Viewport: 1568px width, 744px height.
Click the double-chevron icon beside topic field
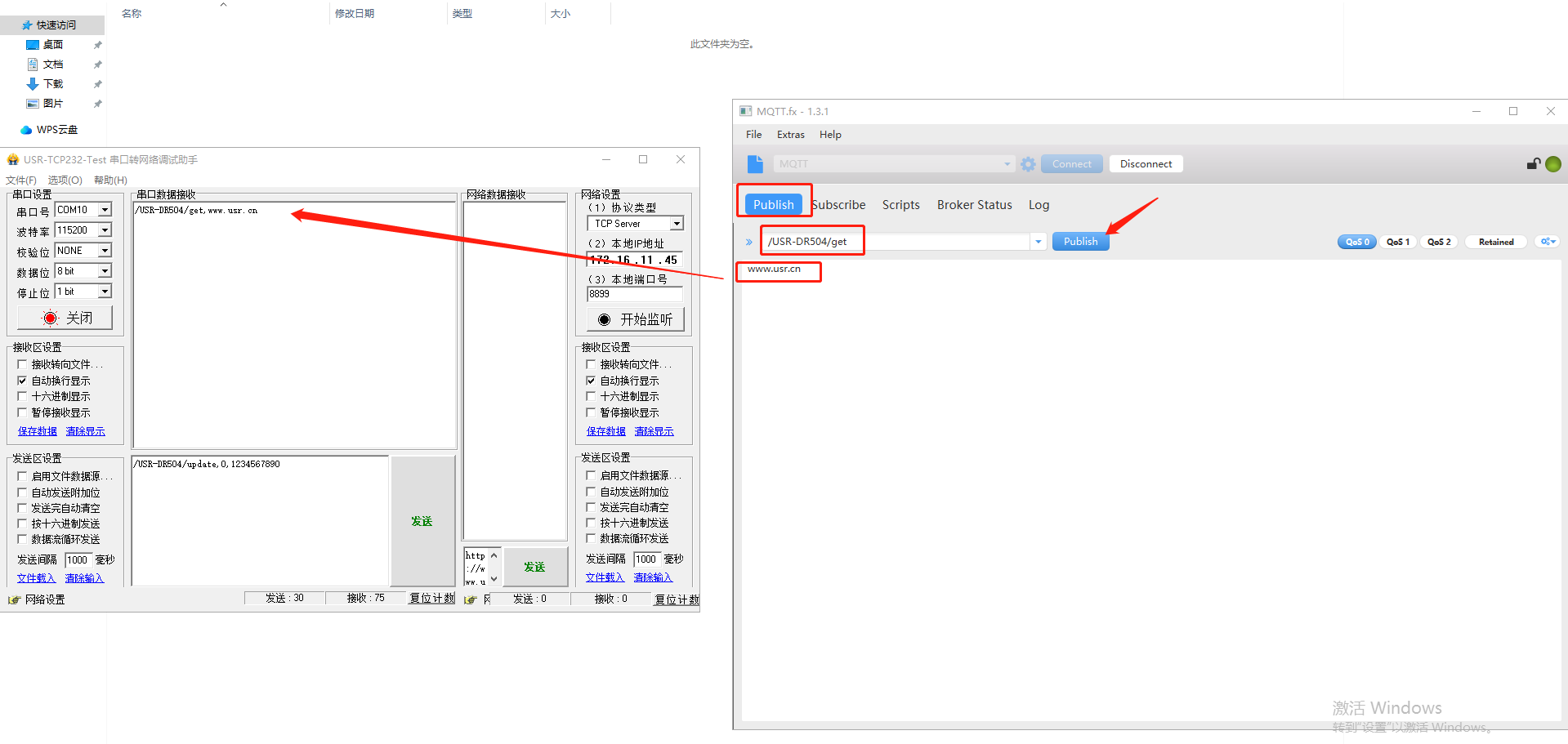748,242
